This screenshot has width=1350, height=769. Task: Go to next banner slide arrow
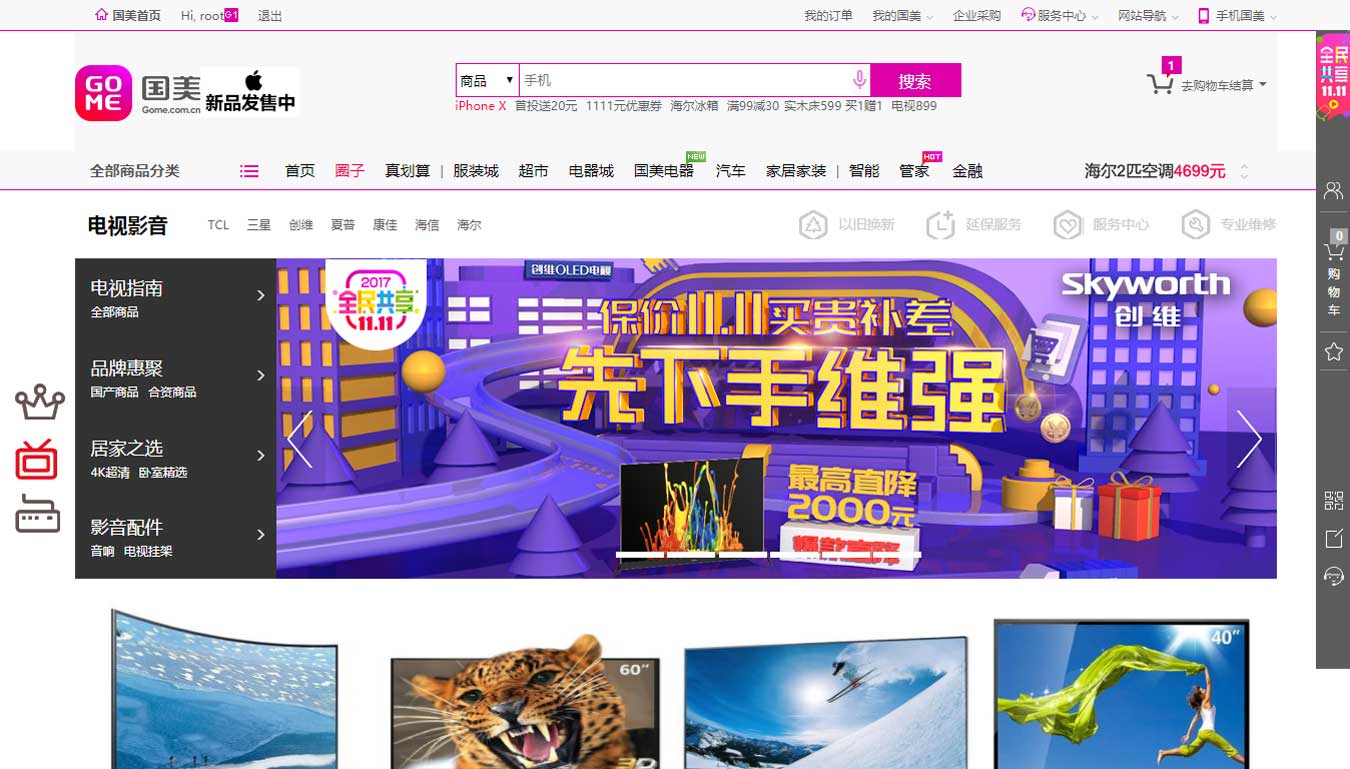pos(1249,439)
